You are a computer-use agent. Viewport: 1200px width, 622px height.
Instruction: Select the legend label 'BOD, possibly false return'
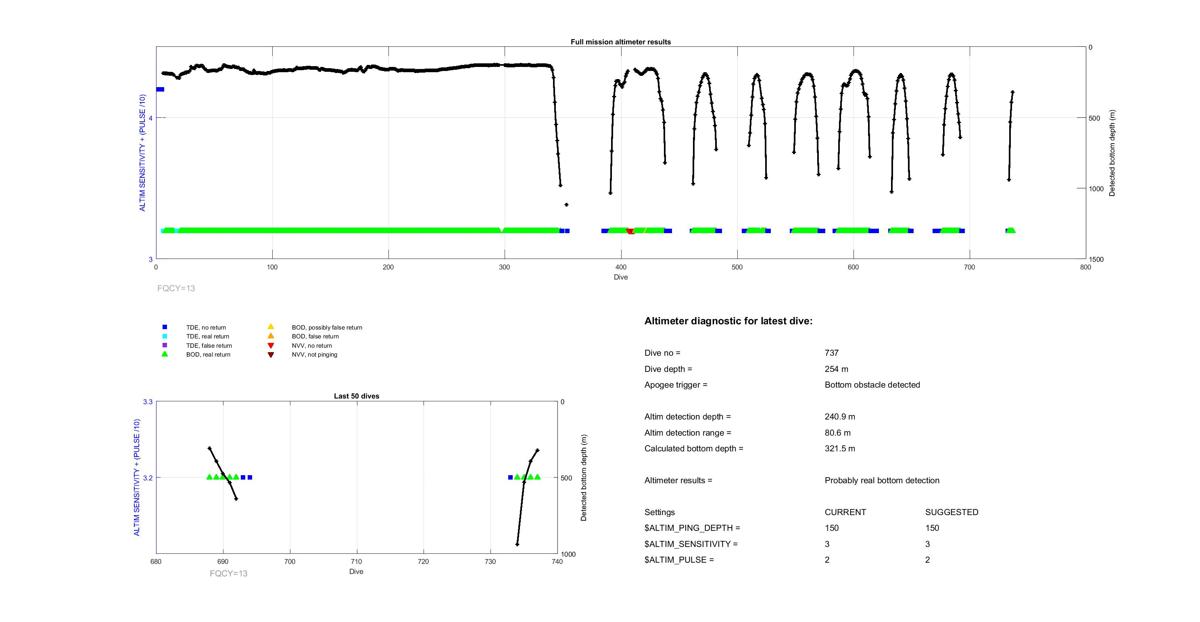point(327,327)
